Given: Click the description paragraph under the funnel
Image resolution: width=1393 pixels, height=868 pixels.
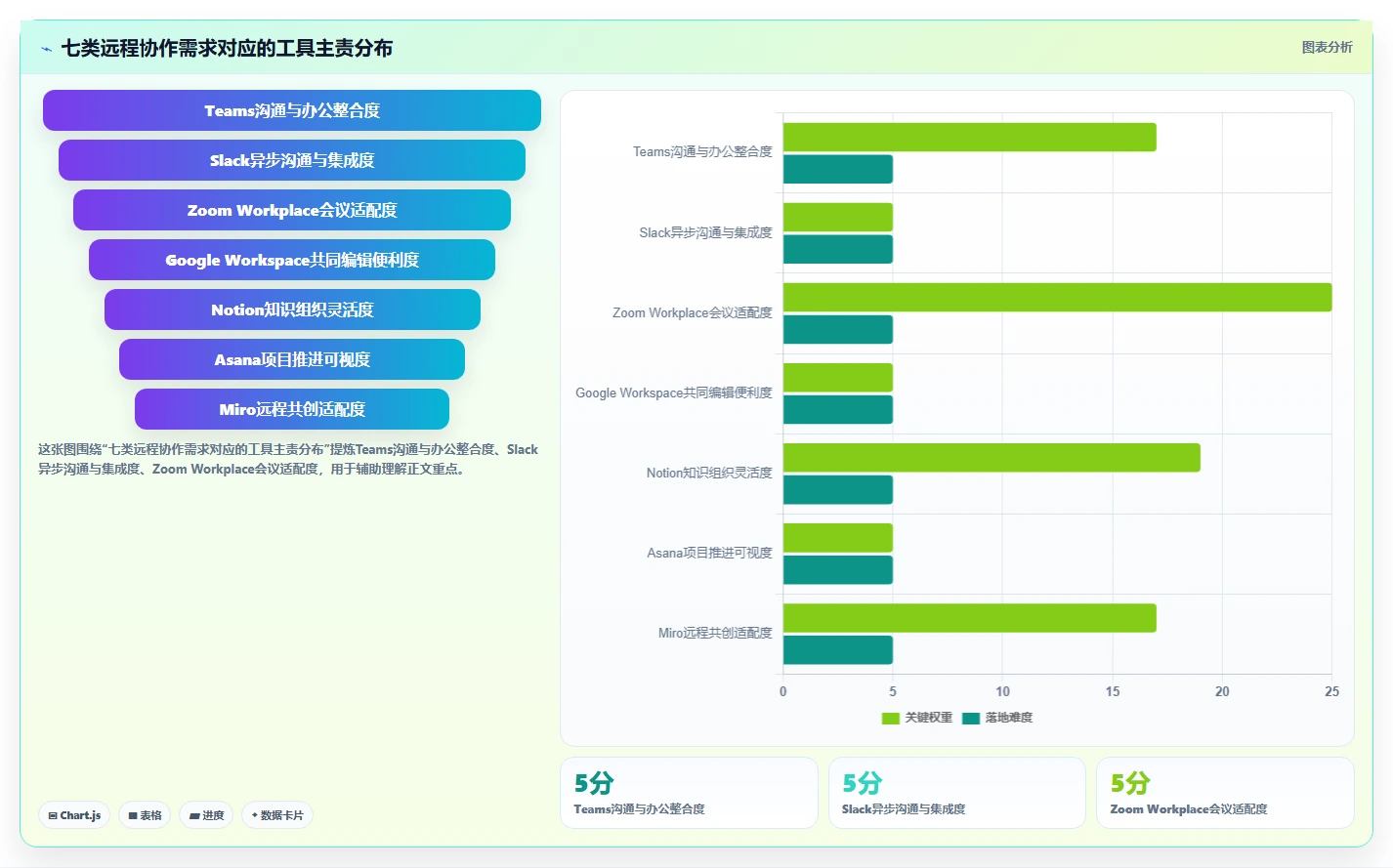Looking at the screenshot, I should coord(288,459).
